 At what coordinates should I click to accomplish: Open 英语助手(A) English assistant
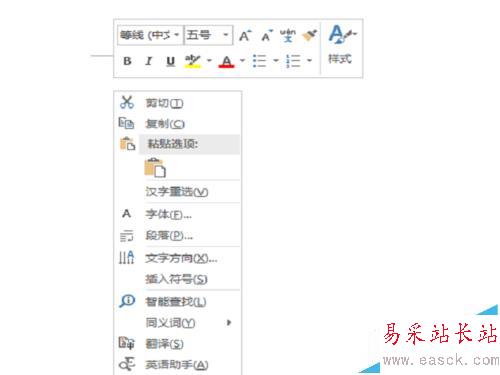pos(177,365)
